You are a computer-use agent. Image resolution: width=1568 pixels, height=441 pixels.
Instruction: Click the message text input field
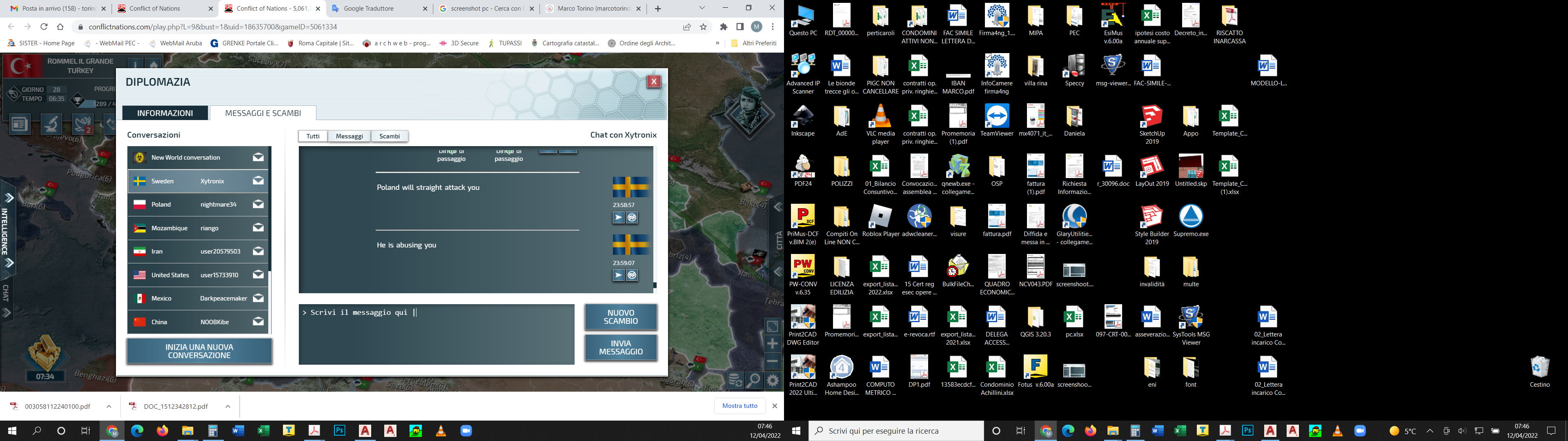coord(436,334)
